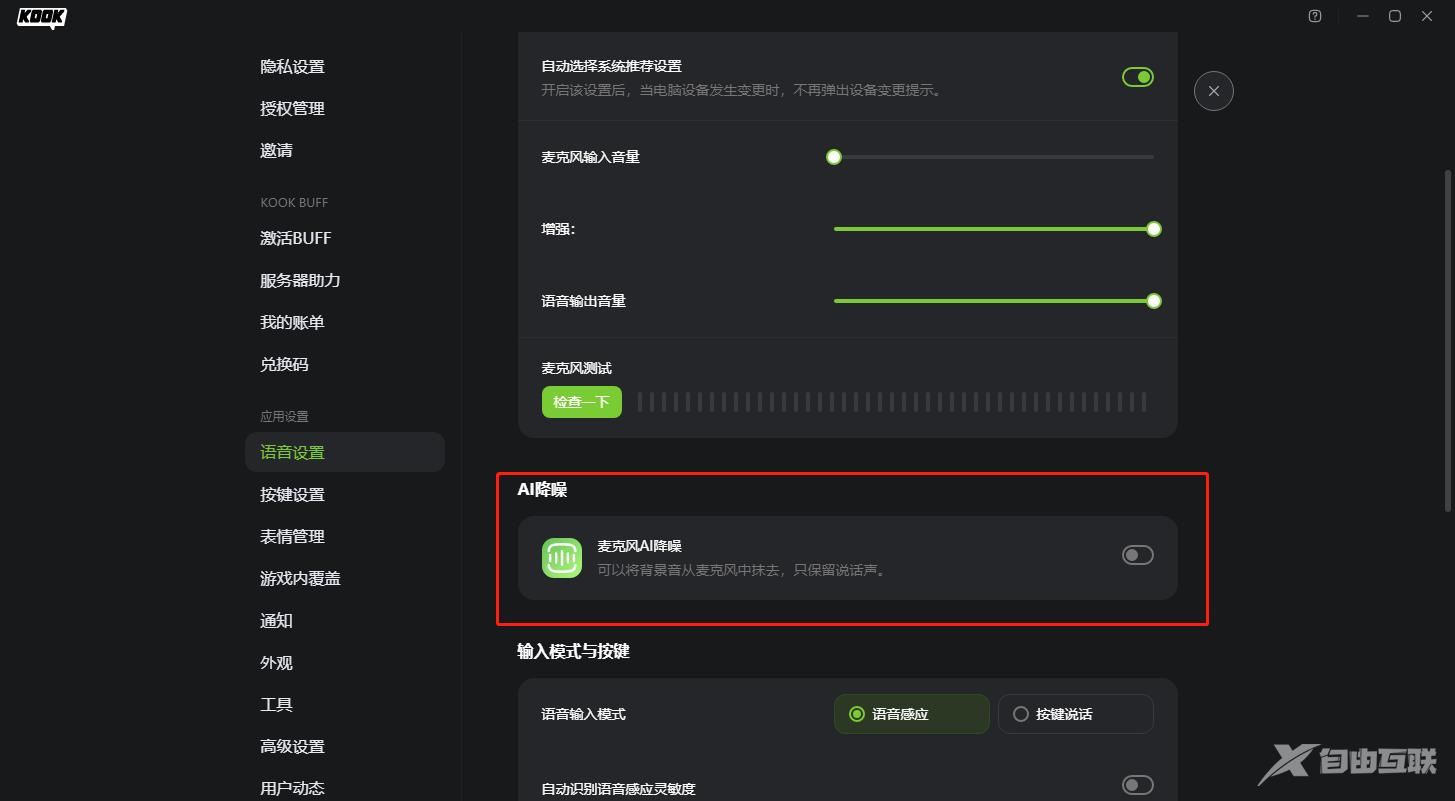Viewport: 1455px width, 801px height.
Task: Click the 可以将背景音从麦克风中抹去 description
Action: pos(742,571)
